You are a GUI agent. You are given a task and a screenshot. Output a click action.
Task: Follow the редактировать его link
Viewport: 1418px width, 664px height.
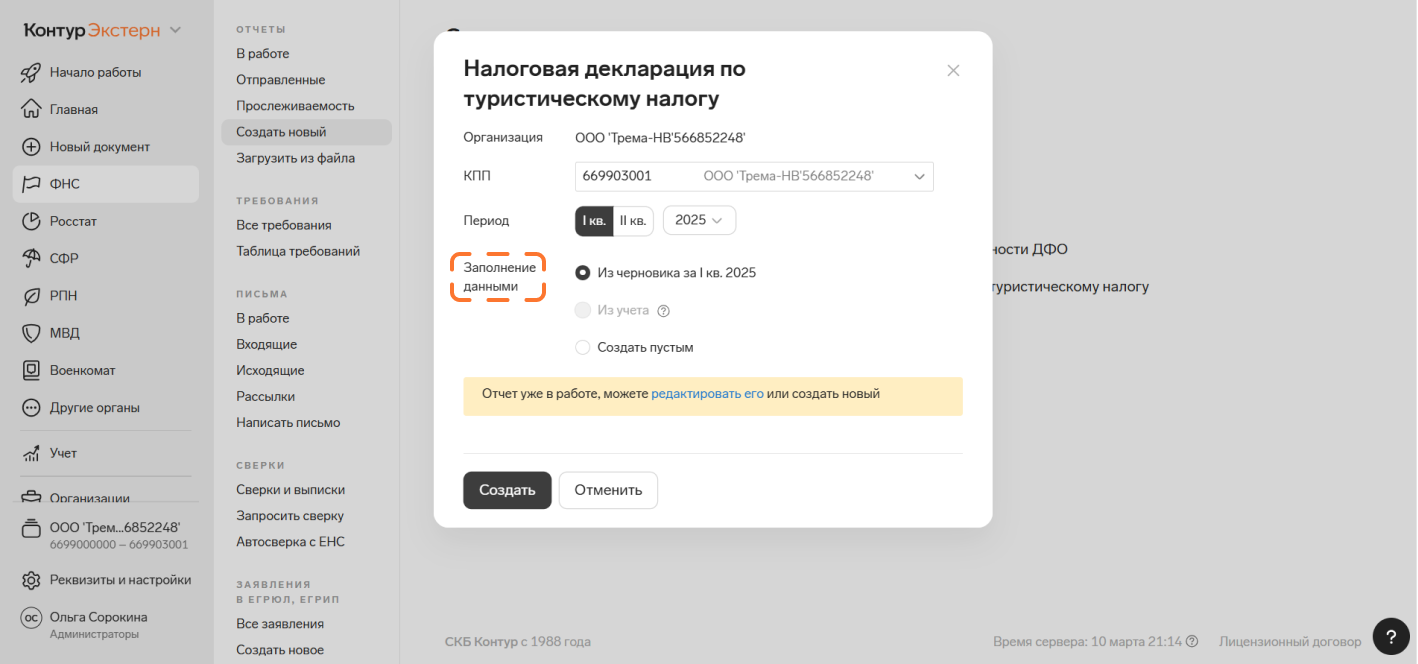(707, 394)
